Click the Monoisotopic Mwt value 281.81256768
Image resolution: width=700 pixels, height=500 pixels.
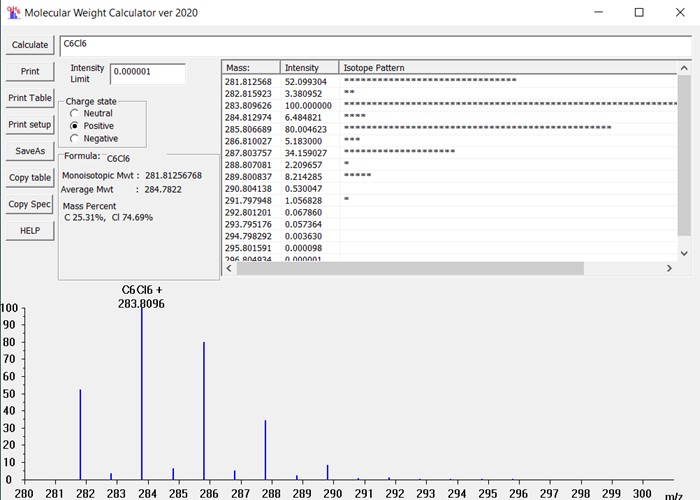pyautogui.click(x=173, y=175)
